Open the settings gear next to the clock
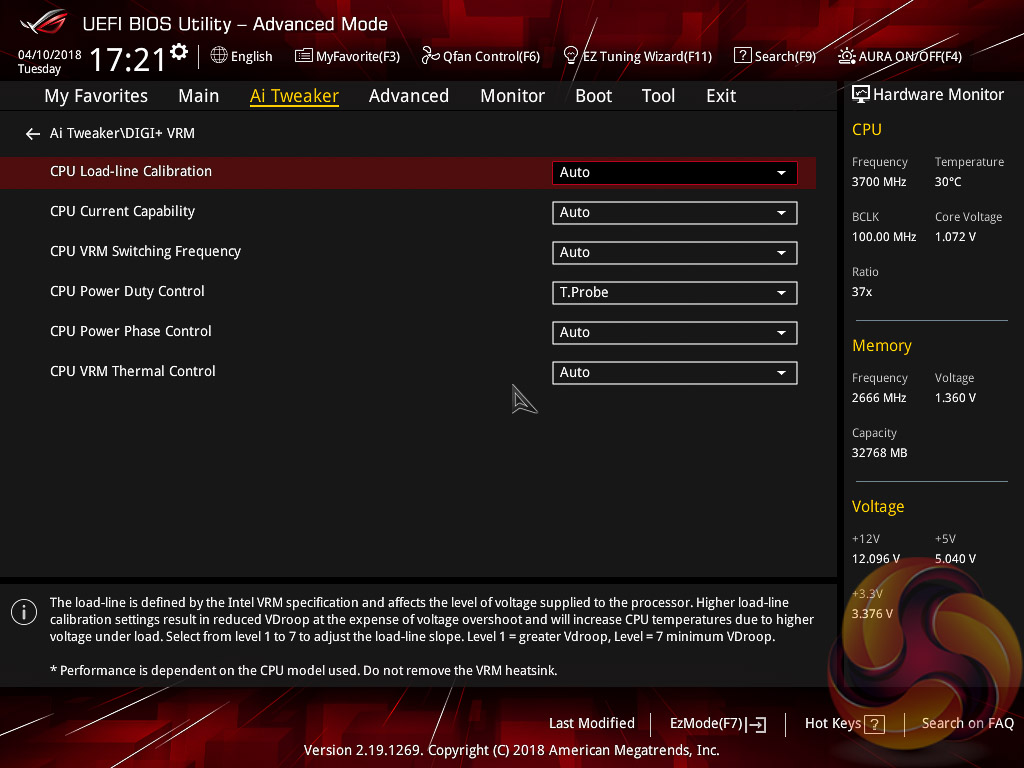This screenshot has width=1024, height=768. pos(179,52)
